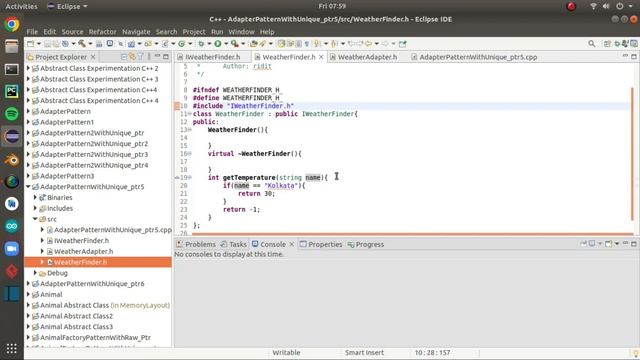The height and width of the screenshot is (360, 640).
Task: Expand the AdapterPattern3 project
Action: coord(28,176)
